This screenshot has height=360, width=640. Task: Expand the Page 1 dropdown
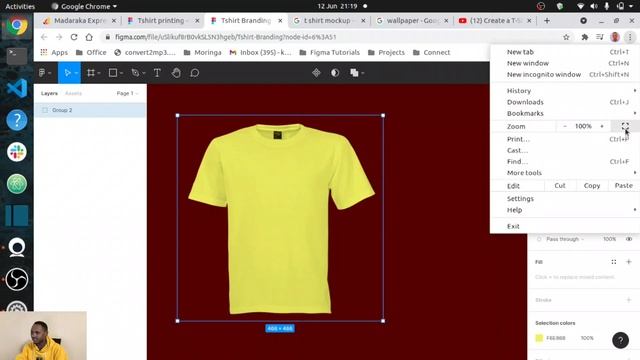127,93
